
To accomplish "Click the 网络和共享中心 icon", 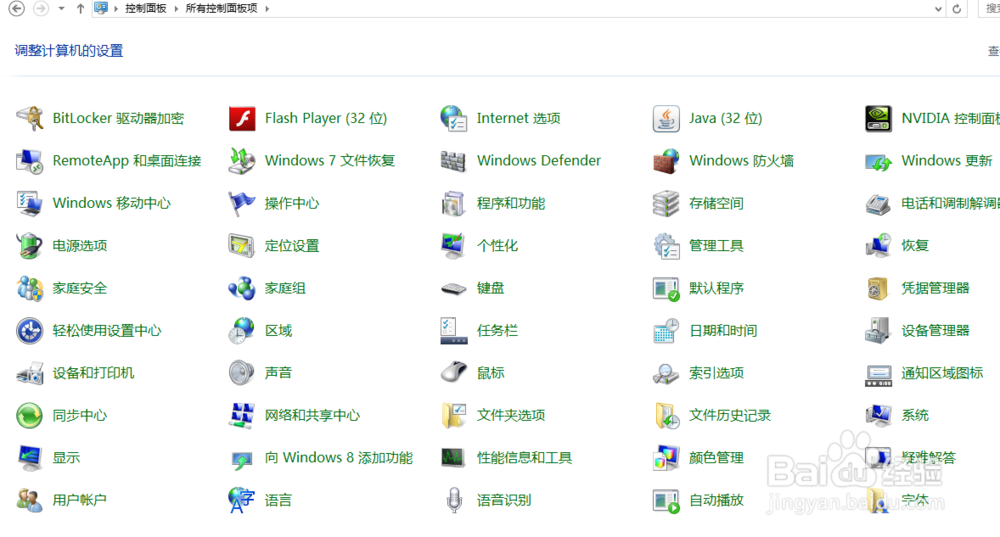I will point(242,415).
